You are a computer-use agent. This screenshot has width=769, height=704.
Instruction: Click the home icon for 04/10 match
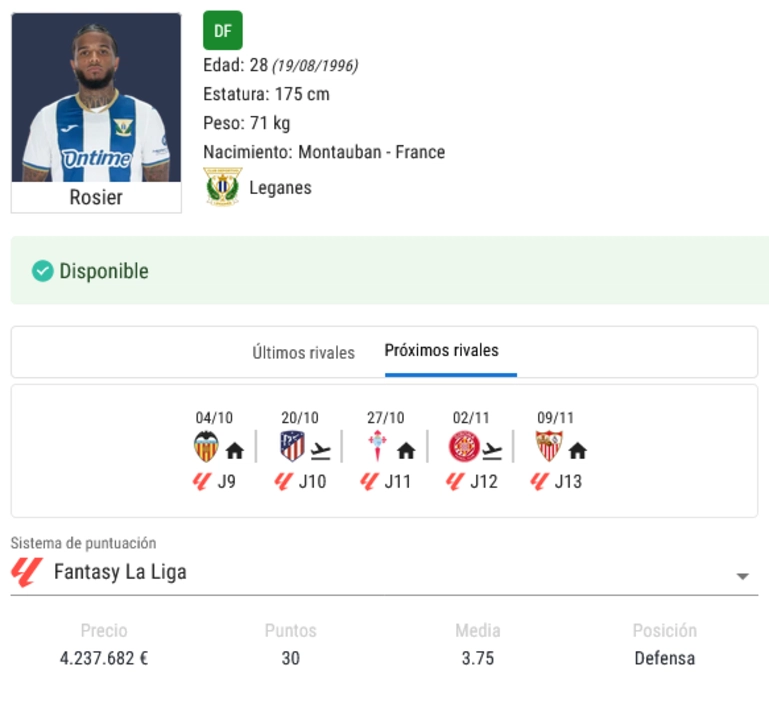coord(235,450)
